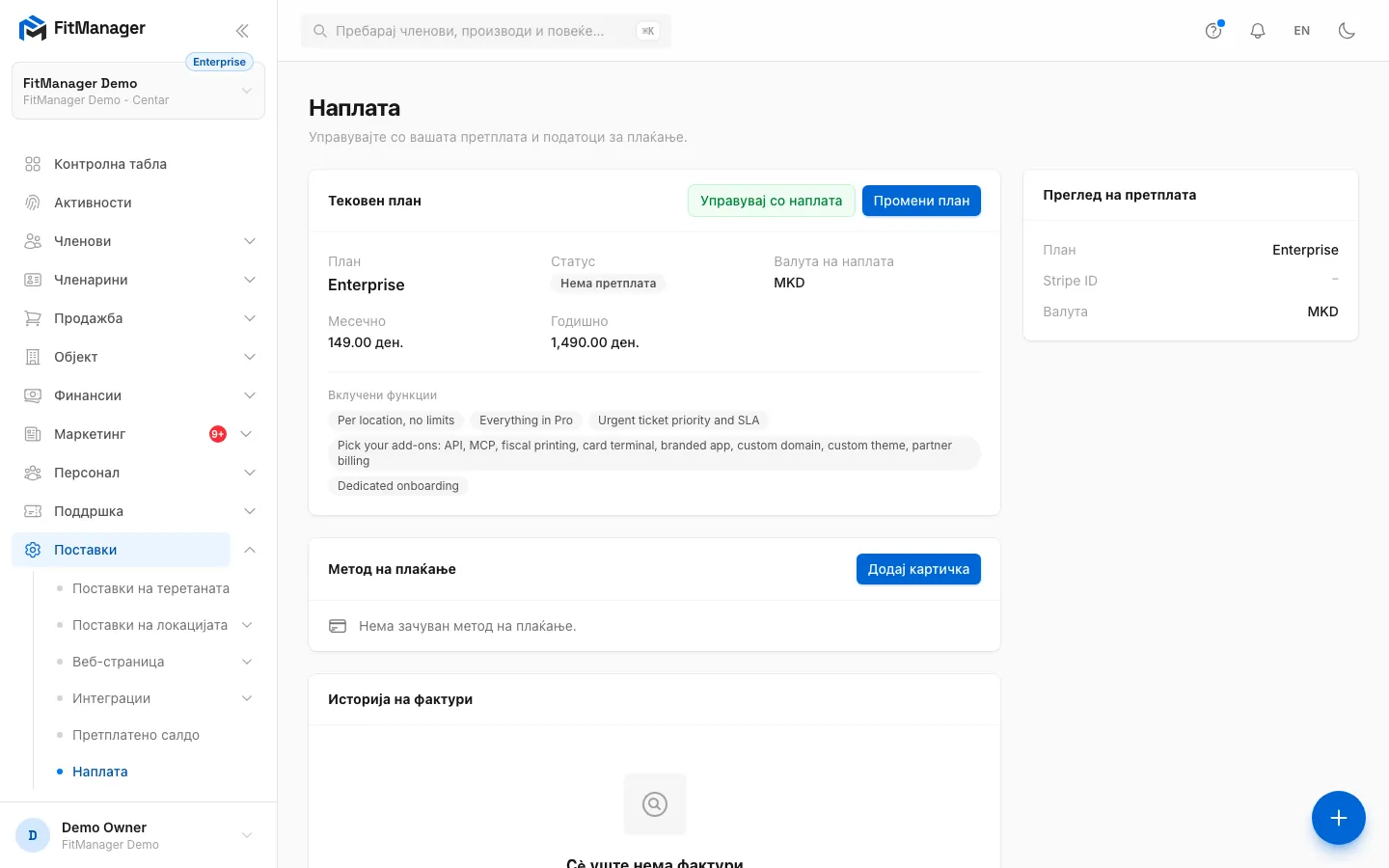Click the Членарини card icon
Viewport: 1389px width, 868px height.
33,280
